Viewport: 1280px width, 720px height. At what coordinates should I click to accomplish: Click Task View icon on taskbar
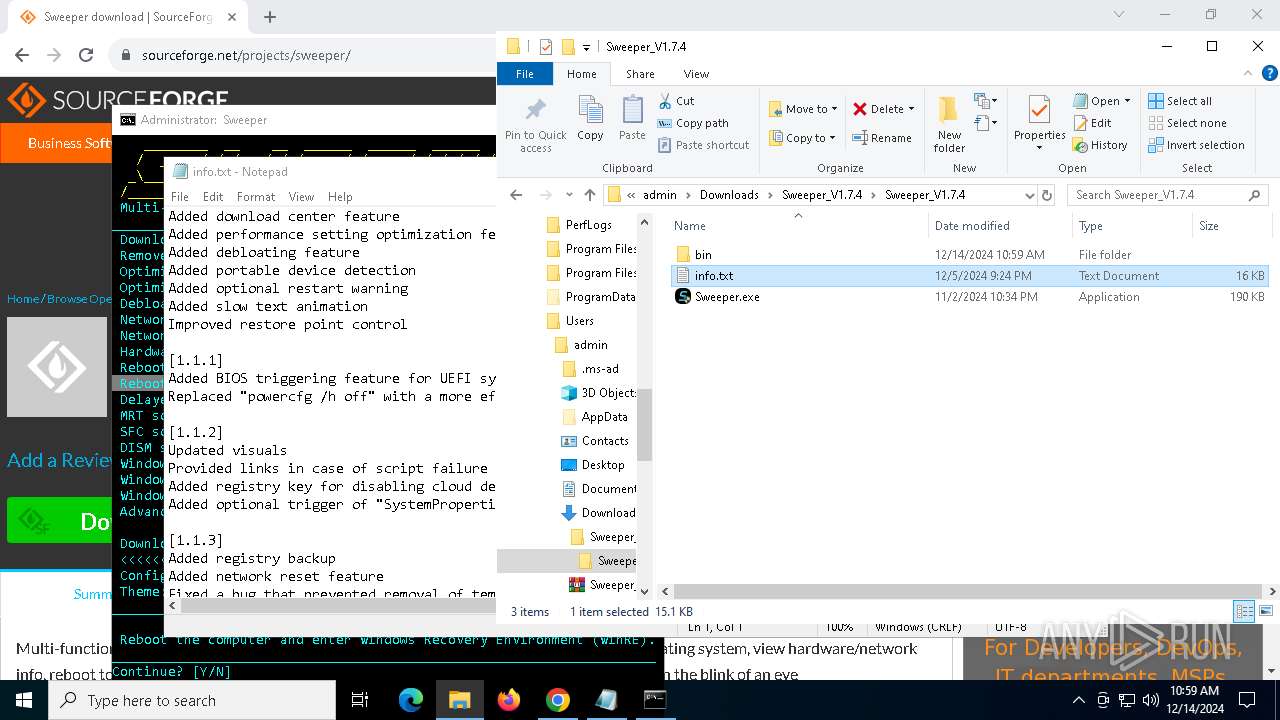[360, 700]
